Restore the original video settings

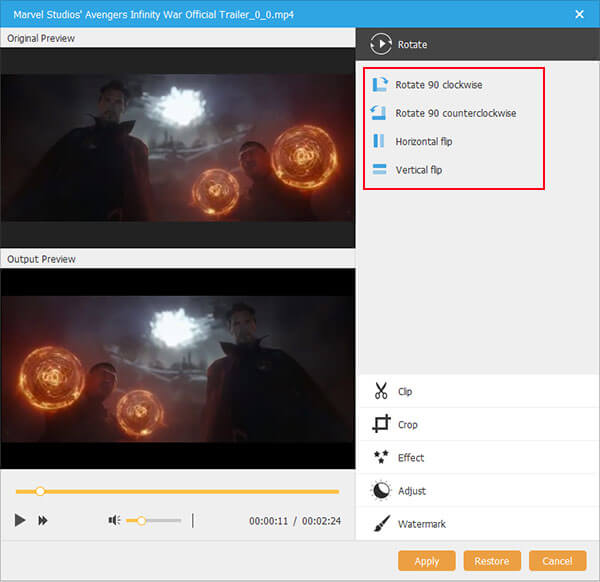coord(492,561)
